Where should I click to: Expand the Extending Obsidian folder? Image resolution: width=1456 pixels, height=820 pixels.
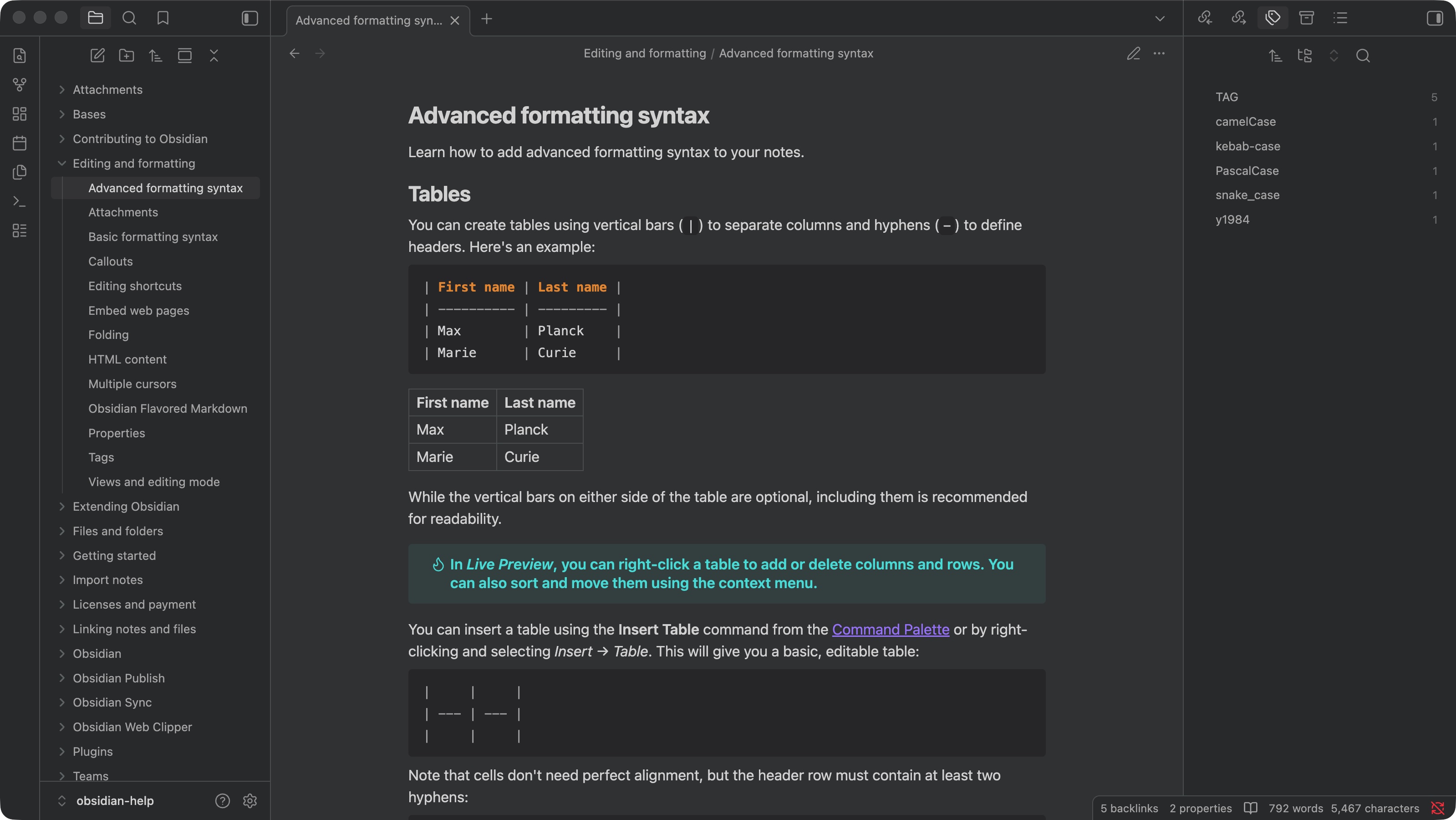point(126,507)
